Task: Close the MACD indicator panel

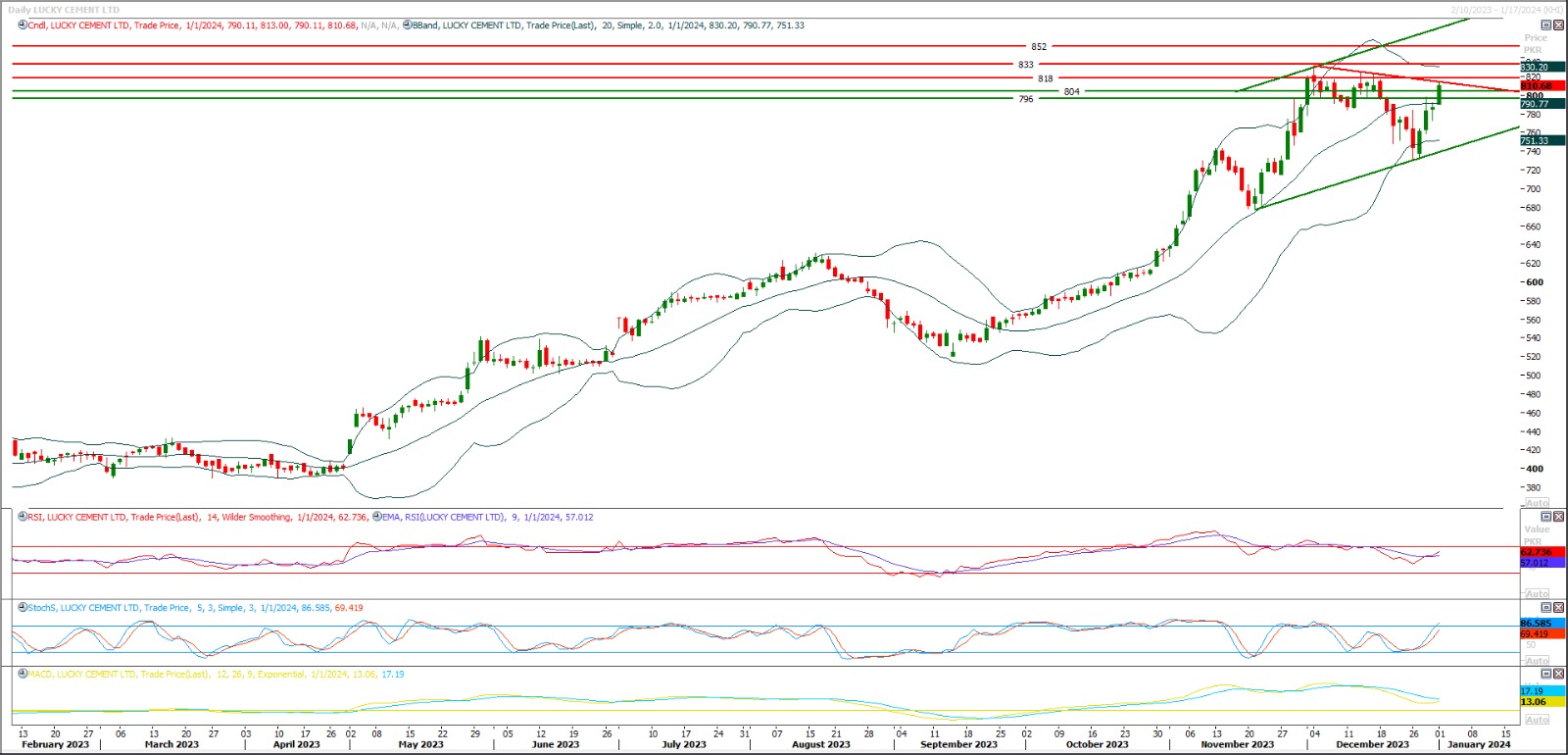Action: [x=1558, y=675]
